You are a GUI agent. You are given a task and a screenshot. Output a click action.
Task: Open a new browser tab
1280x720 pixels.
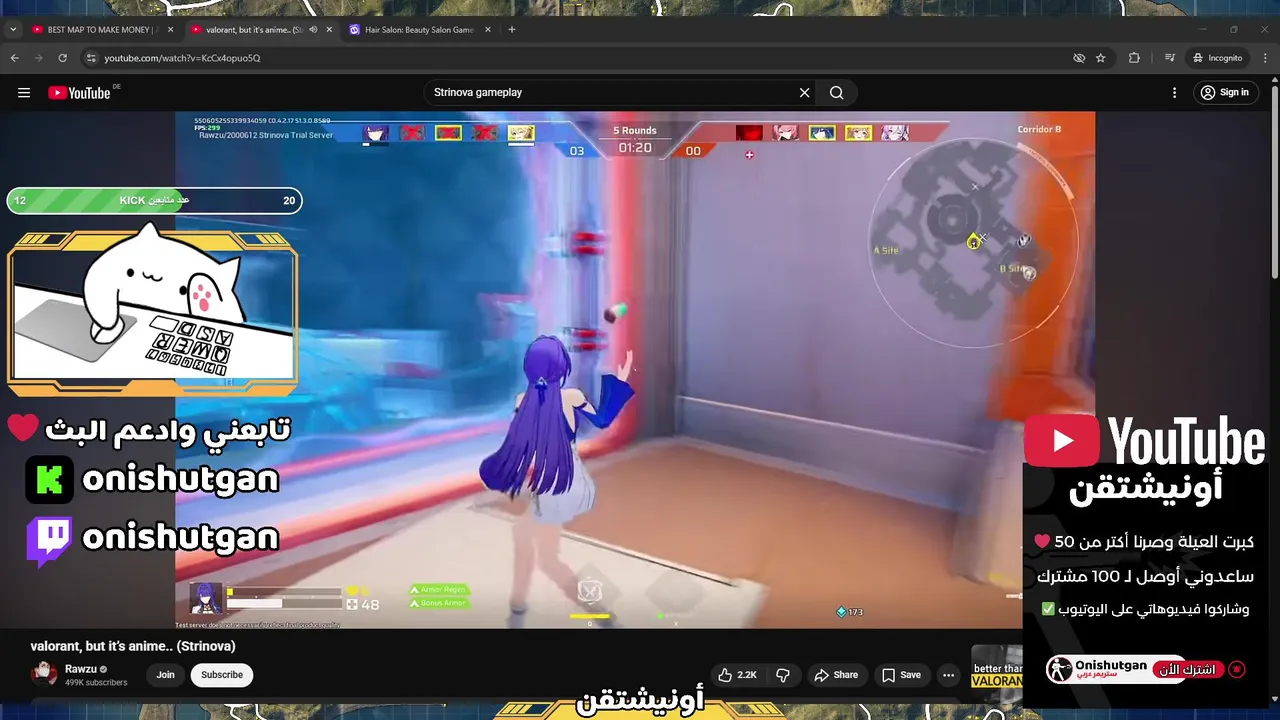point(512,30)
